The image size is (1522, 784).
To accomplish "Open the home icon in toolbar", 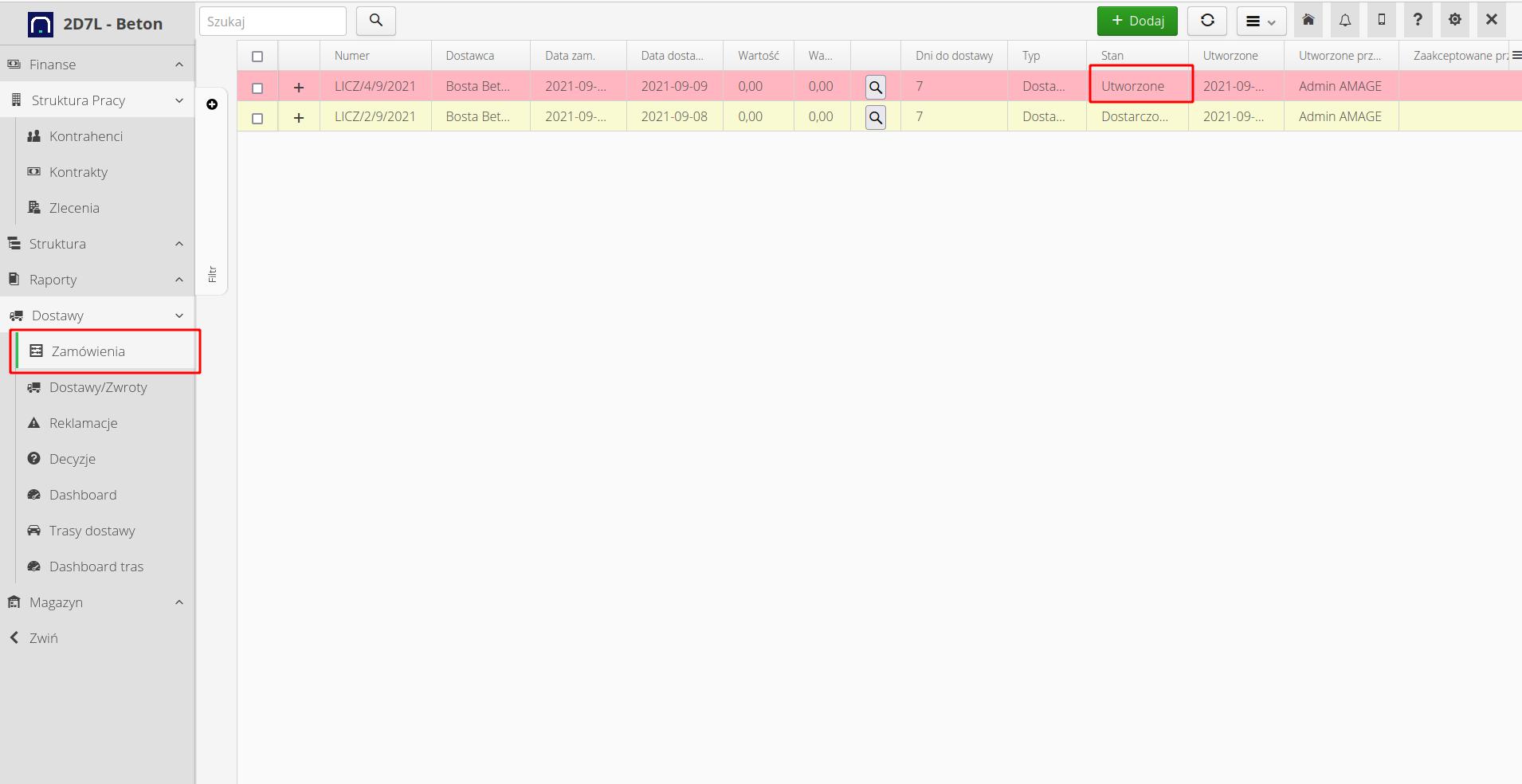I will [1308, 21].
